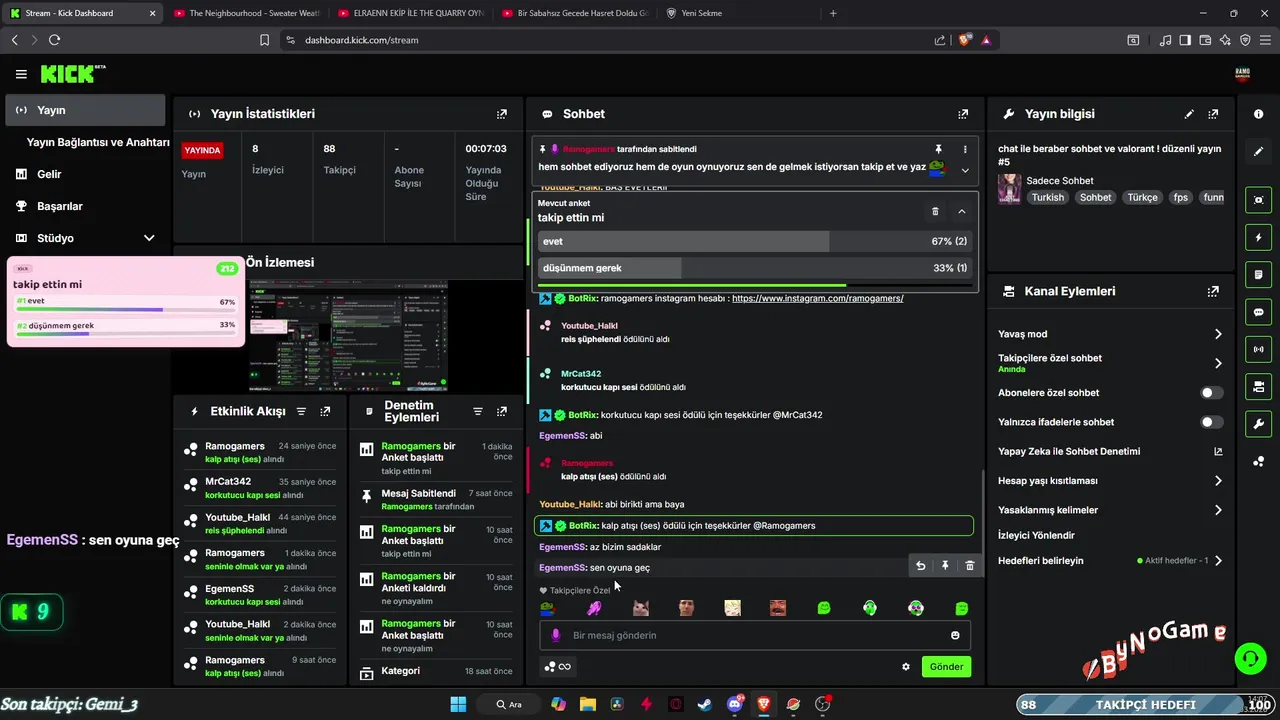This screenshot has width=1280, height=720.
Task: Open Steam from the Windows taskbar
Action: pyautogui.click(x=705, y=704)
